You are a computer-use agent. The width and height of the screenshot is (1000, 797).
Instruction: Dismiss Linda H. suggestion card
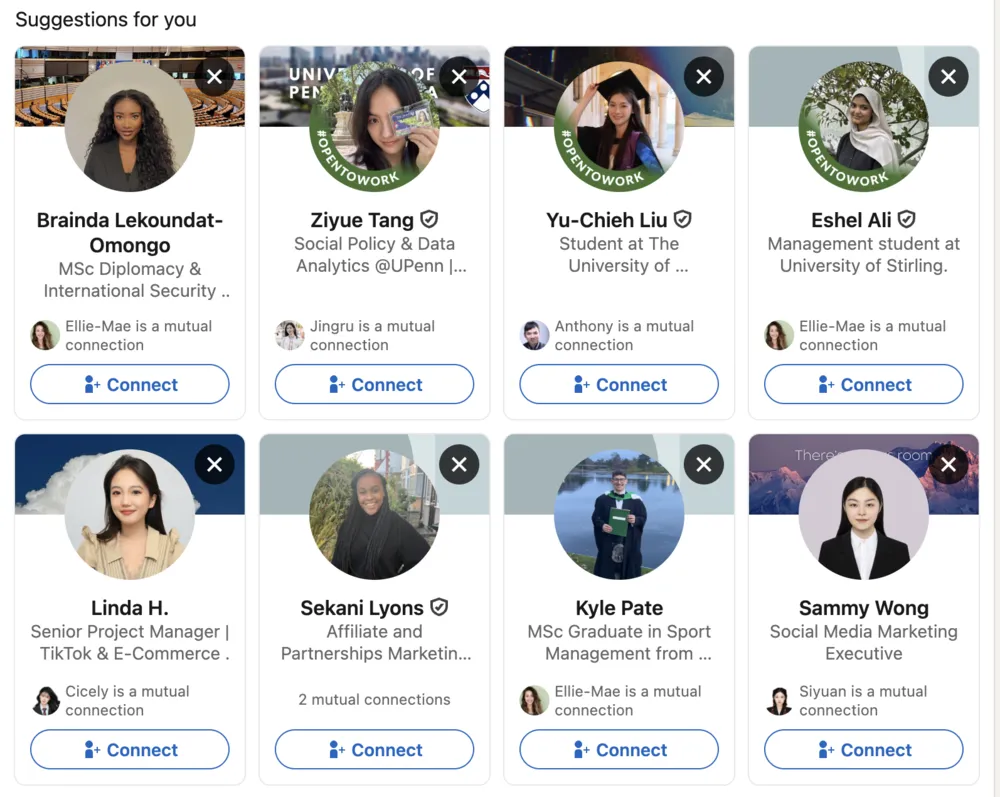(x=214, y=464)
